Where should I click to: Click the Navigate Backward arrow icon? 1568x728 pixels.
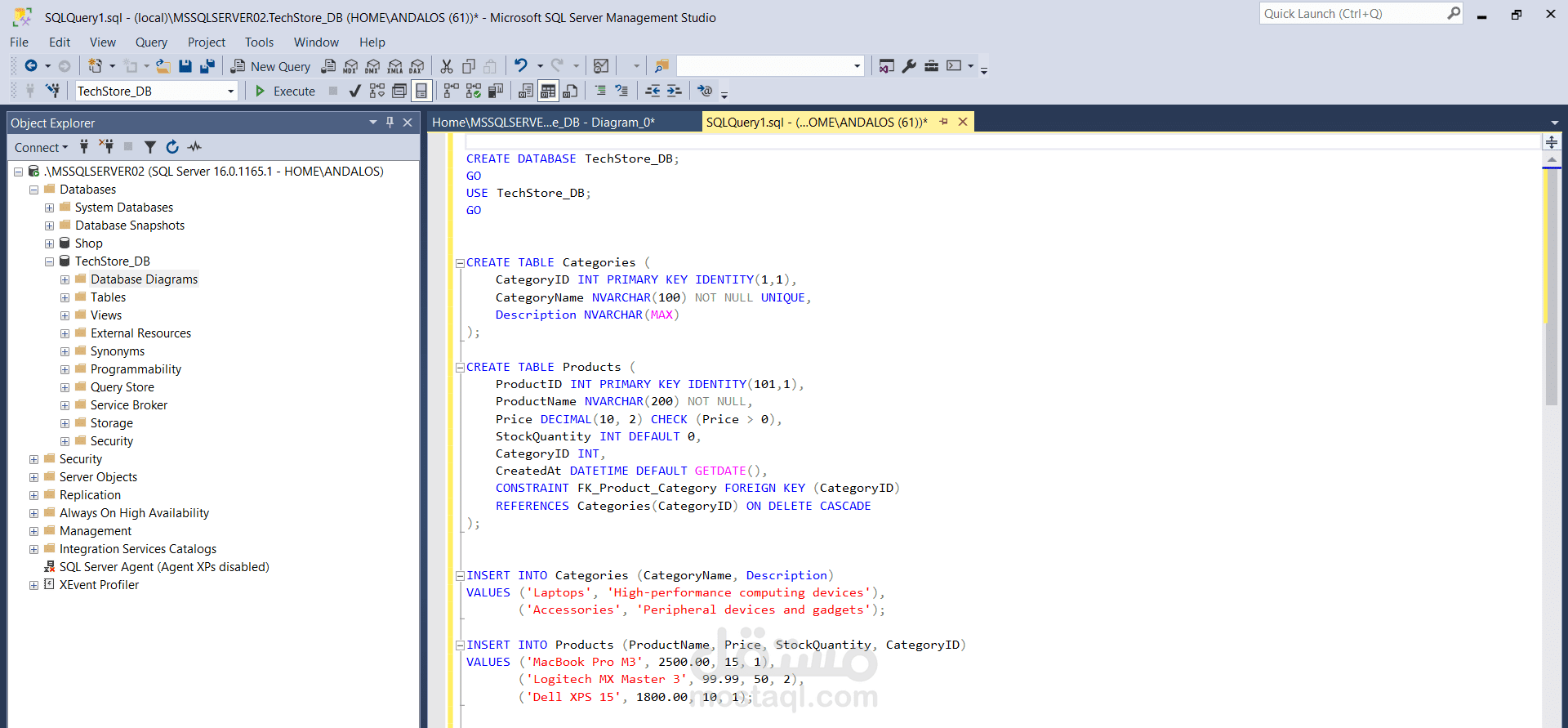click(31, 66)
